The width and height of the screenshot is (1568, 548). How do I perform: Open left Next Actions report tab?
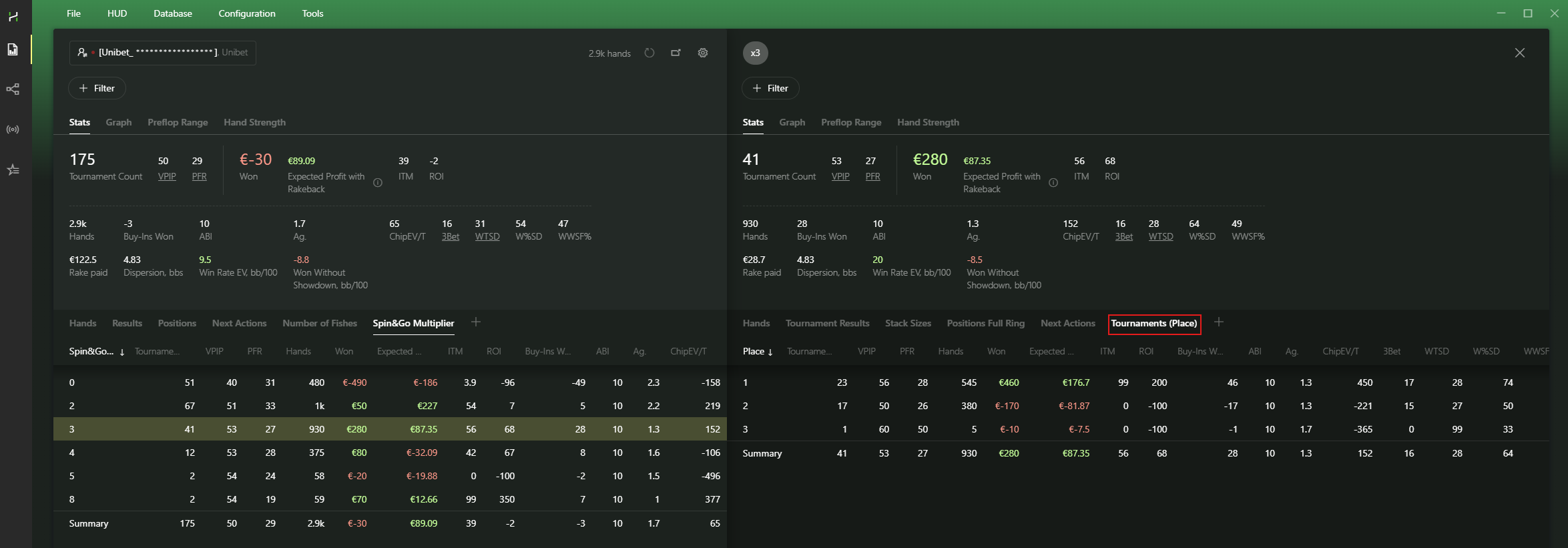[x=239, y=323]
